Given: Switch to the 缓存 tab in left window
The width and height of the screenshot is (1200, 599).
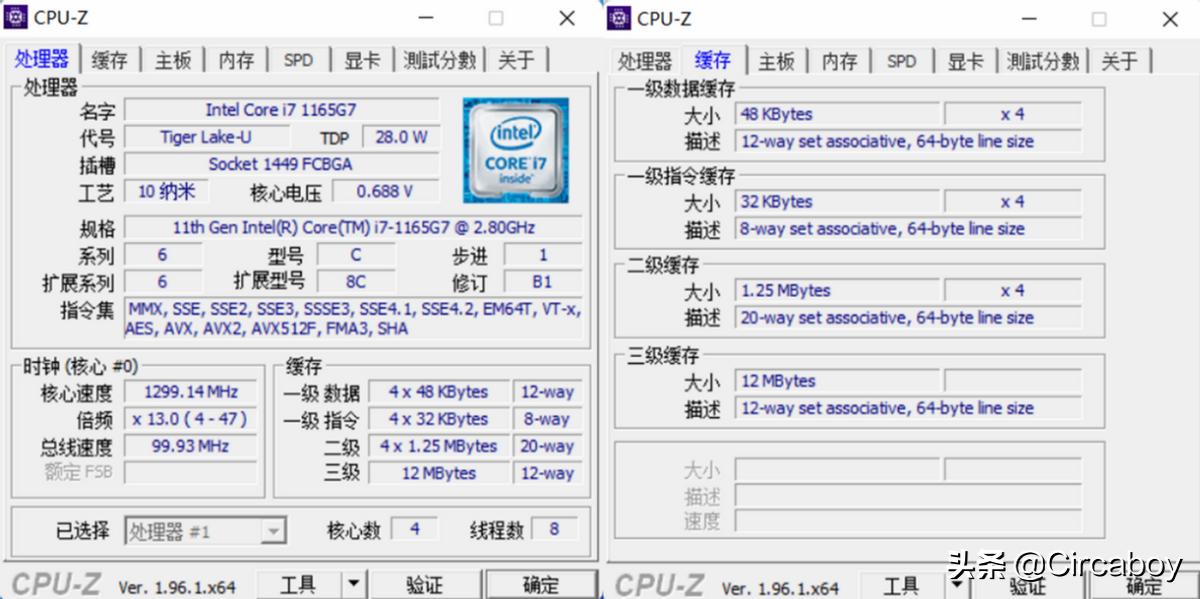Looking at the screenshot, I should click(x=109, y=59).
